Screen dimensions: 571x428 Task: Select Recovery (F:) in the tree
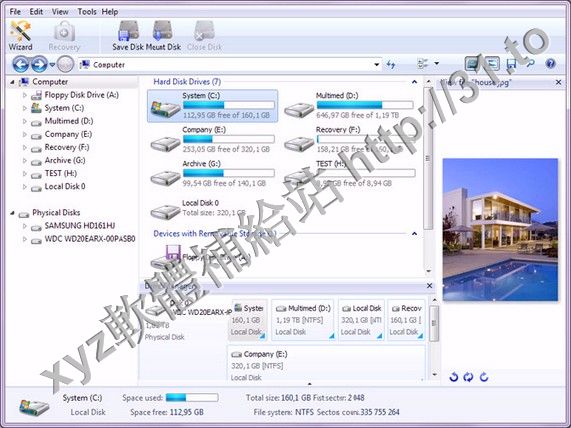pyautogui.click(x=67, y=148)
